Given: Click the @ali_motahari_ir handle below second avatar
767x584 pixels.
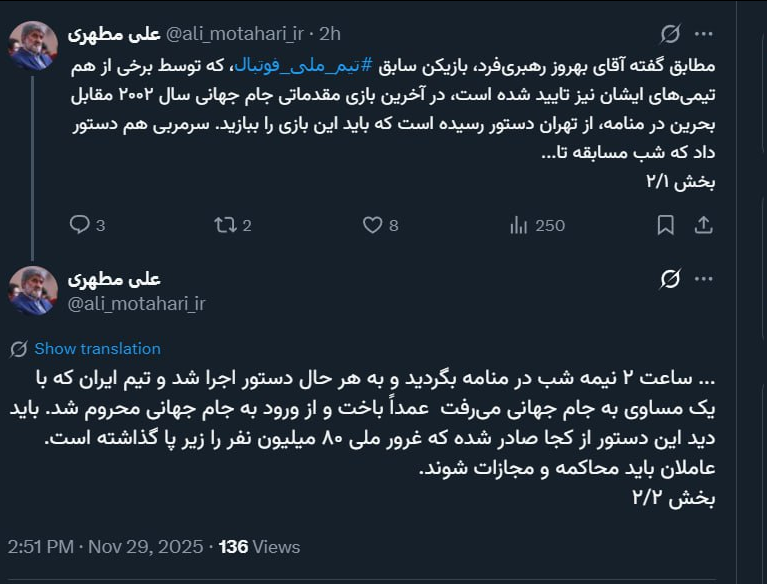Looking at the screenshot, I should click(x=136, y=303).
